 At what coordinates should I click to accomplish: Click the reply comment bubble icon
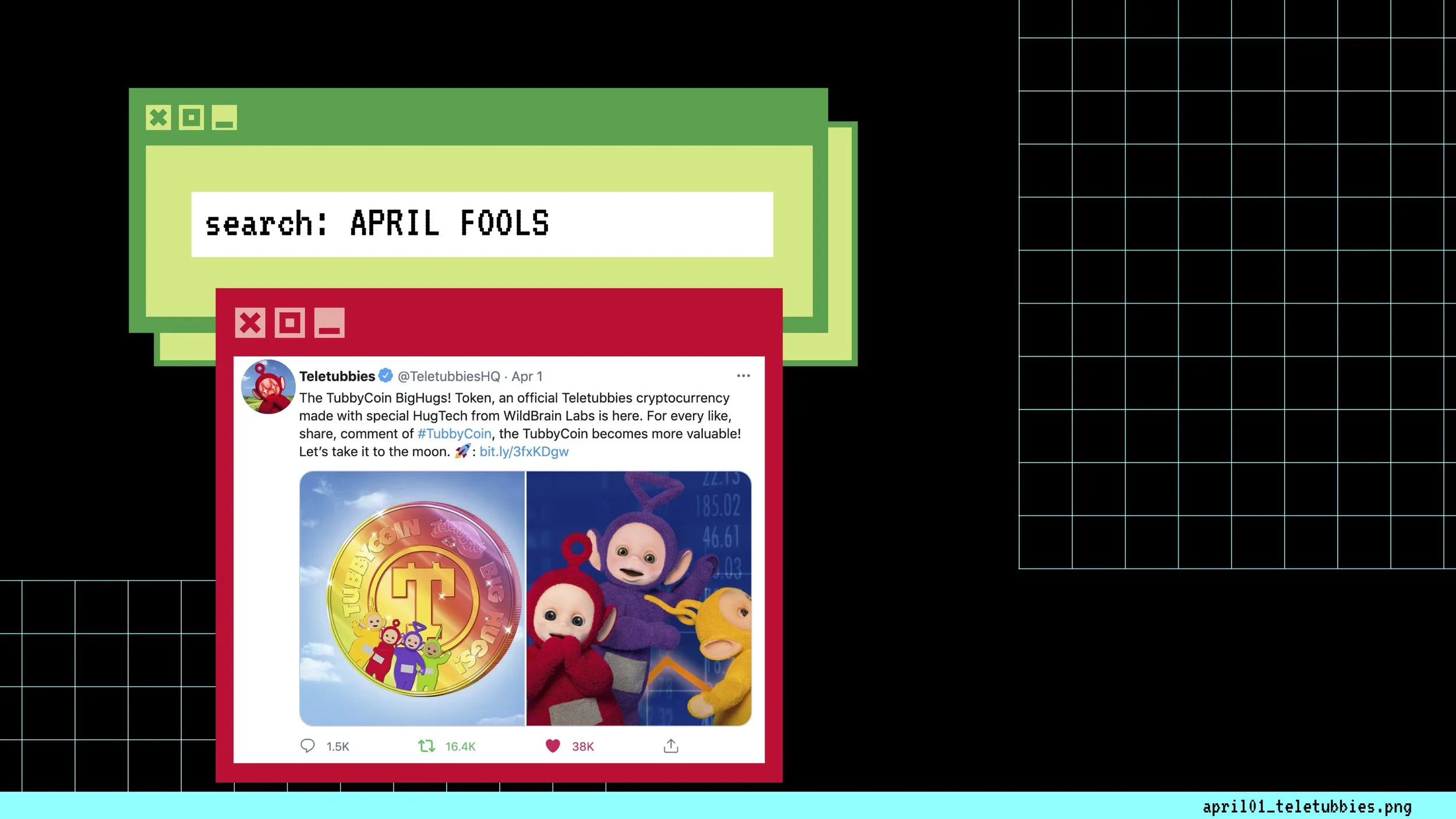click(308, 746)
